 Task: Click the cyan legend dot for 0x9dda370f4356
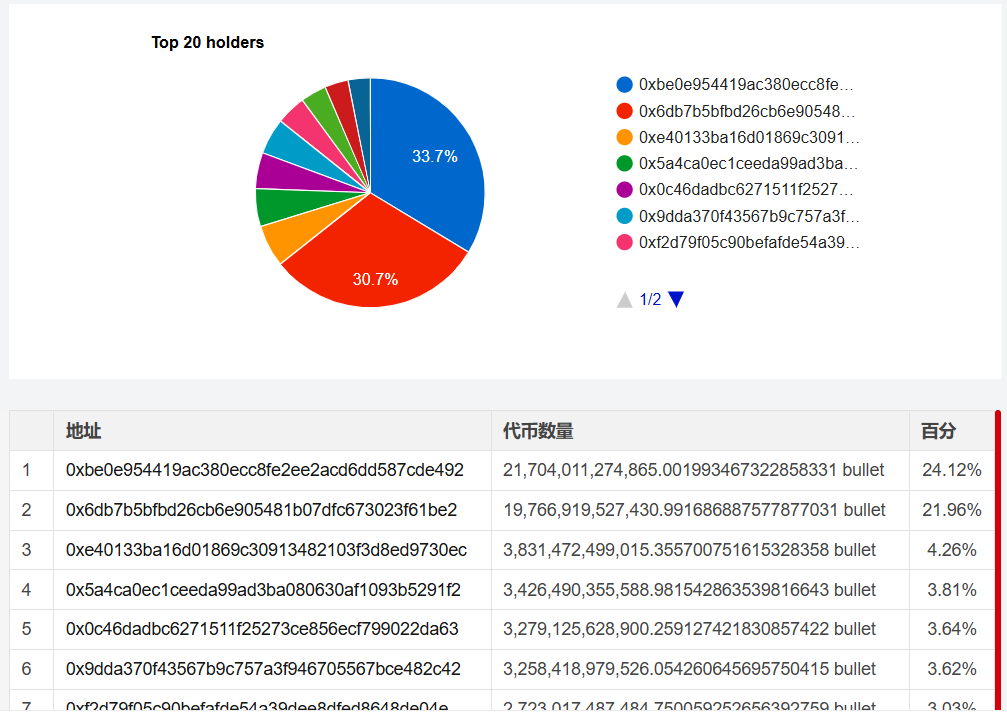(x=625, y=216)
